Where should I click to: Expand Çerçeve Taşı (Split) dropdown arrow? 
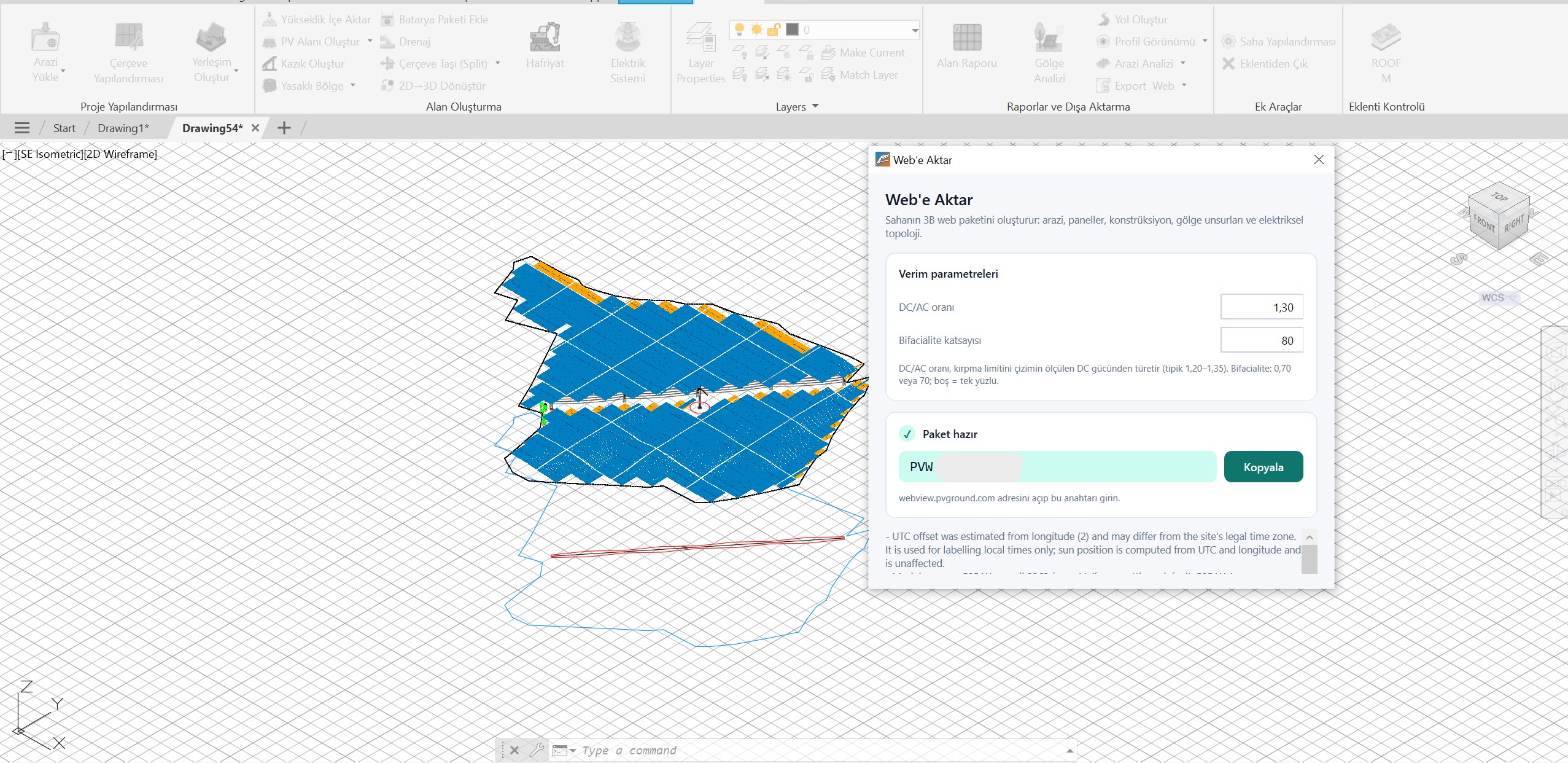tap(497, 63)
